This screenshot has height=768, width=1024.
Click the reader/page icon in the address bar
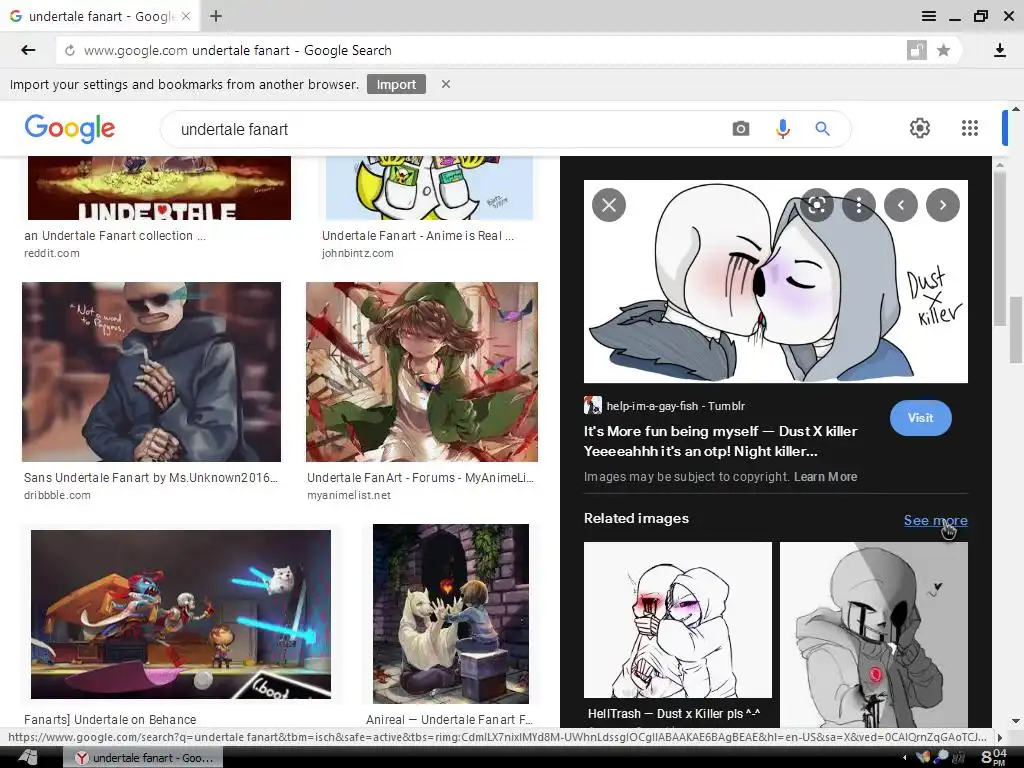coord(916,50)
